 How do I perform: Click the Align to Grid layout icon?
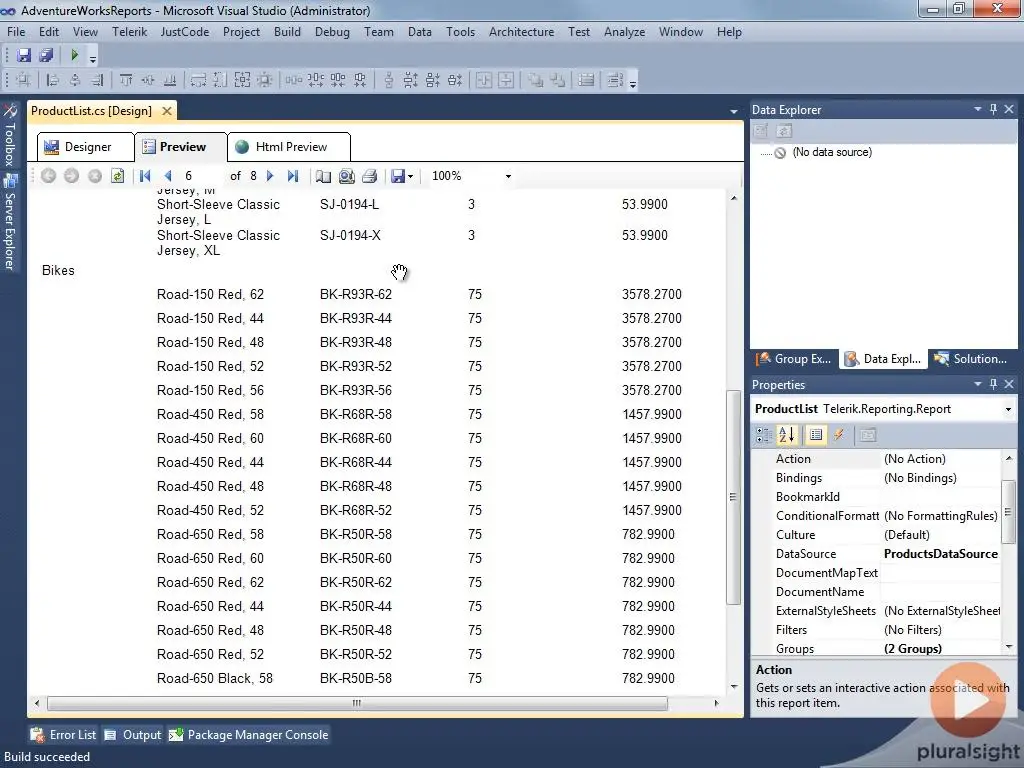[24, 80]
